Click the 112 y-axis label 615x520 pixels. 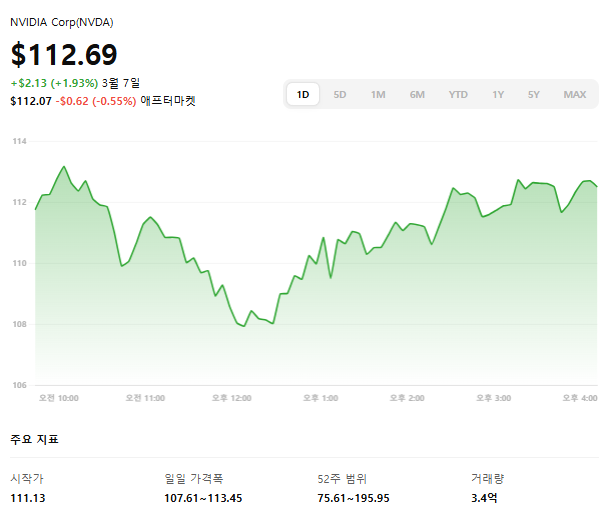pos(19,202)
